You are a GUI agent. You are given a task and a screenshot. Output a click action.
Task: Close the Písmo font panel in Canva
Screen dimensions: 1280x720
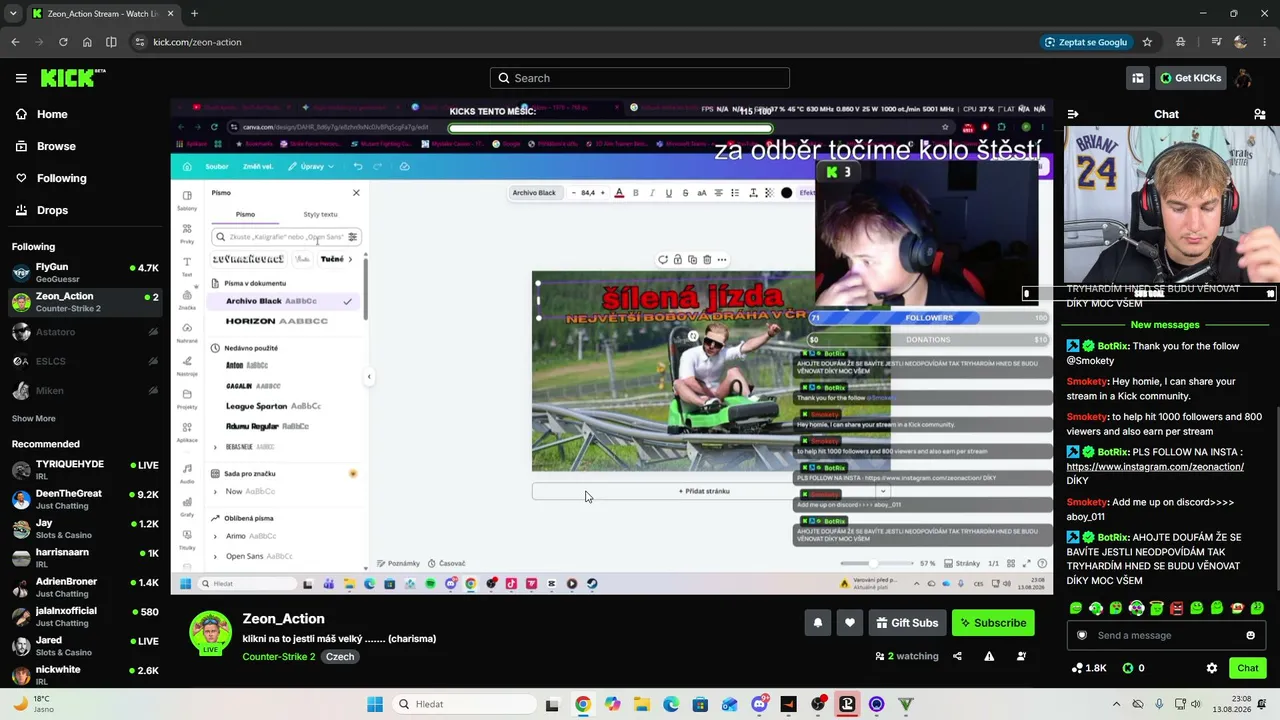tap(356, 192)
